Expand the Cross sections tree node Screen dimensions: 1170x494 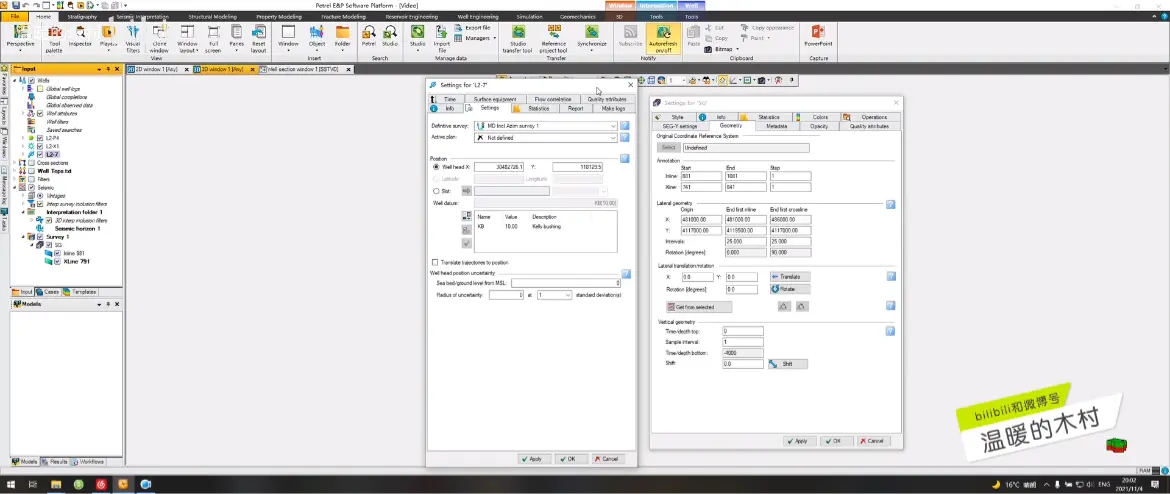pos(14,163)
